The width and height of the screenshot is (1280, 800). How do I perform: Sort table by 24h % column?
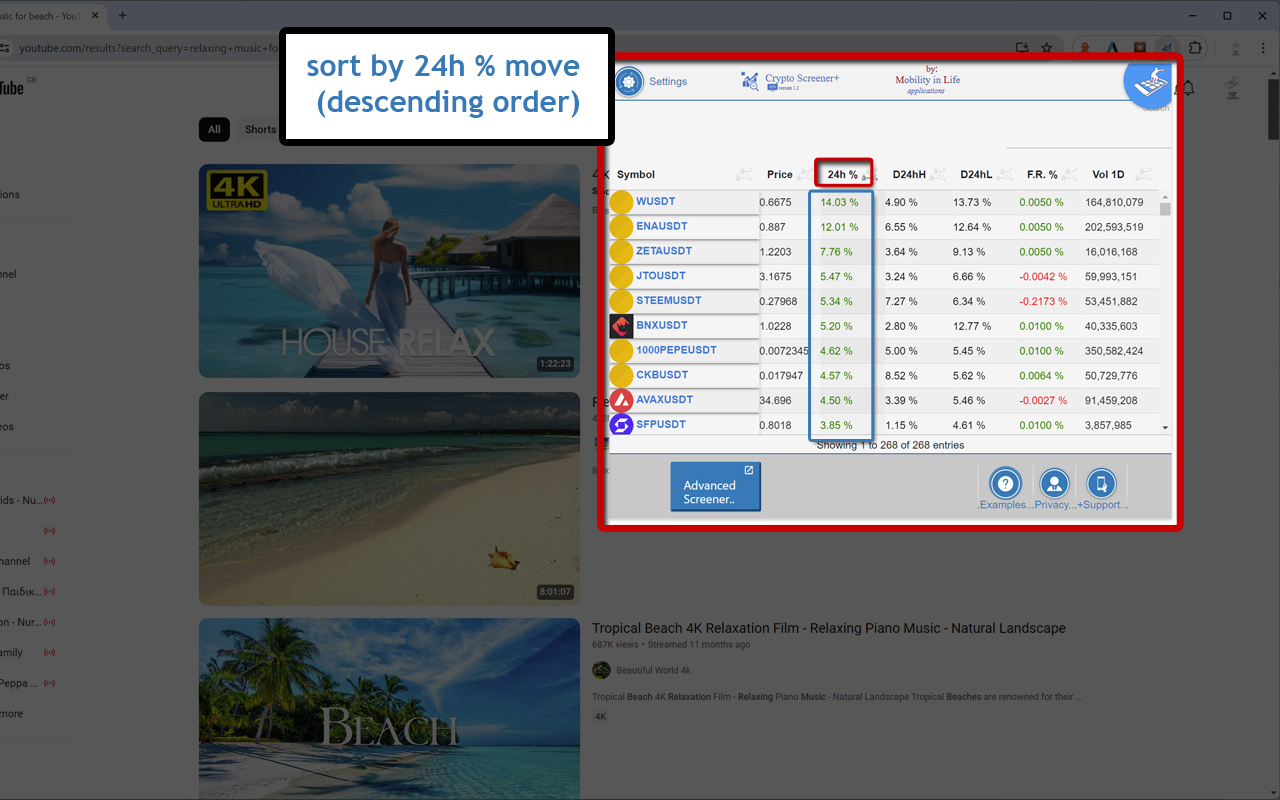(843, 174)
